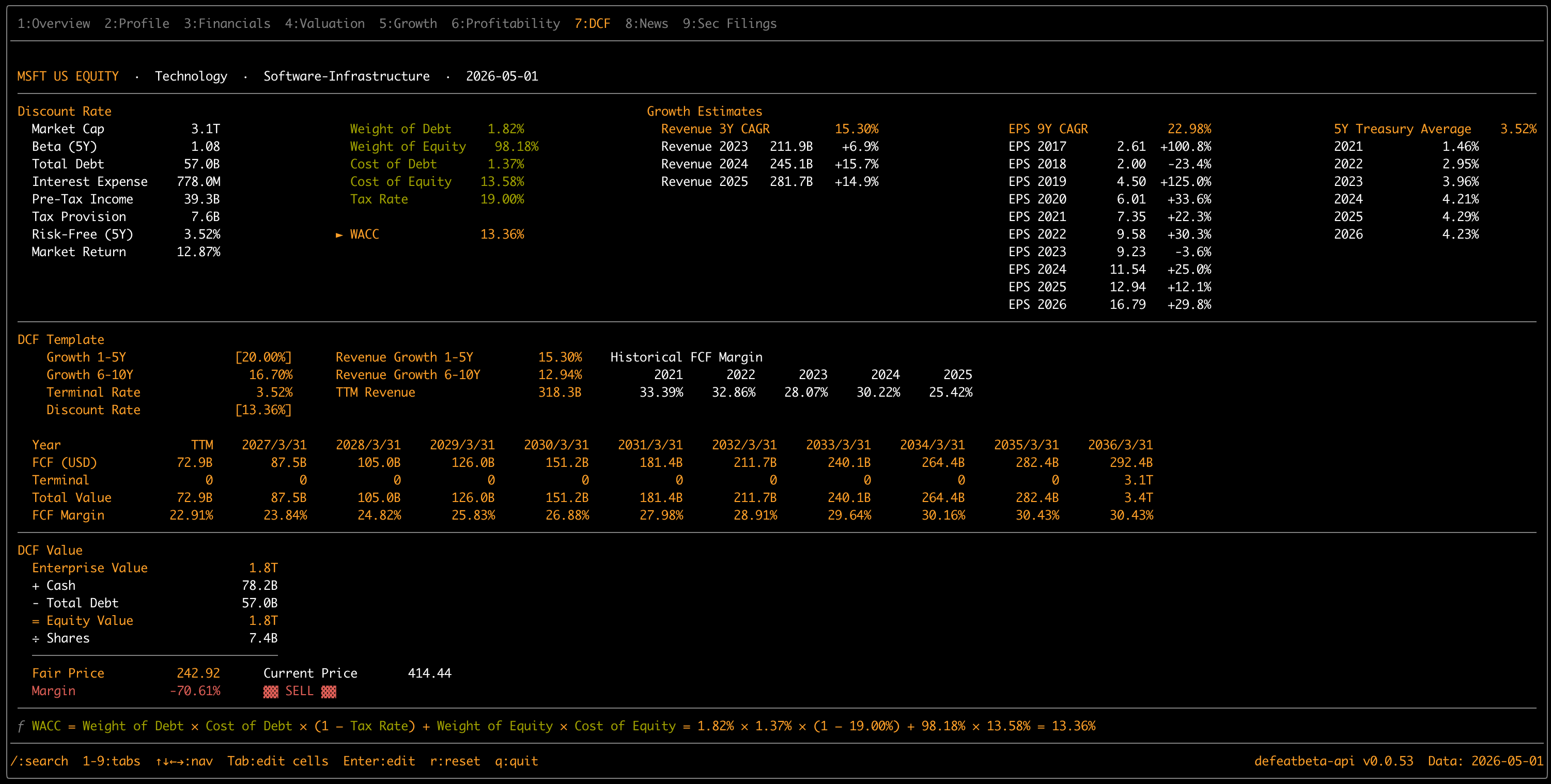Image resolution: width=1551 pixels, height=784 pixels.
Task: Switch to the 6:Profitability tab
Action: tap(505, 23)
